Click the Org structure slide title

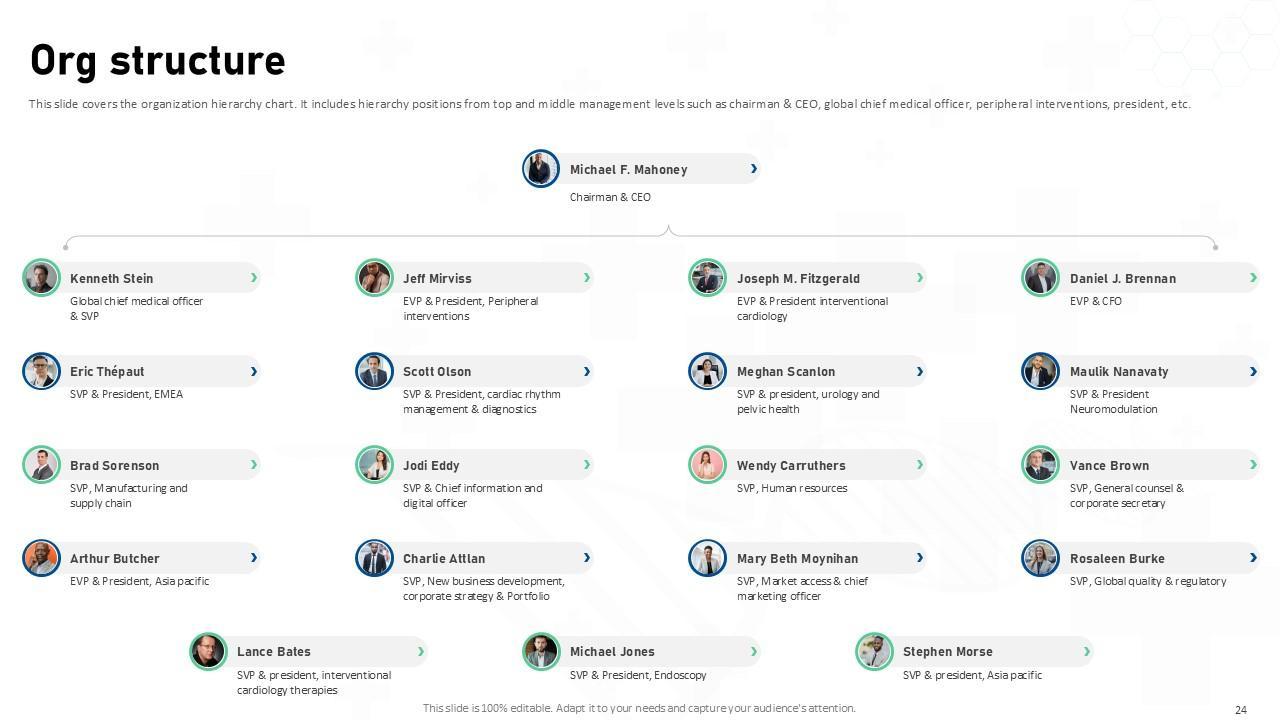coord(158,61)
